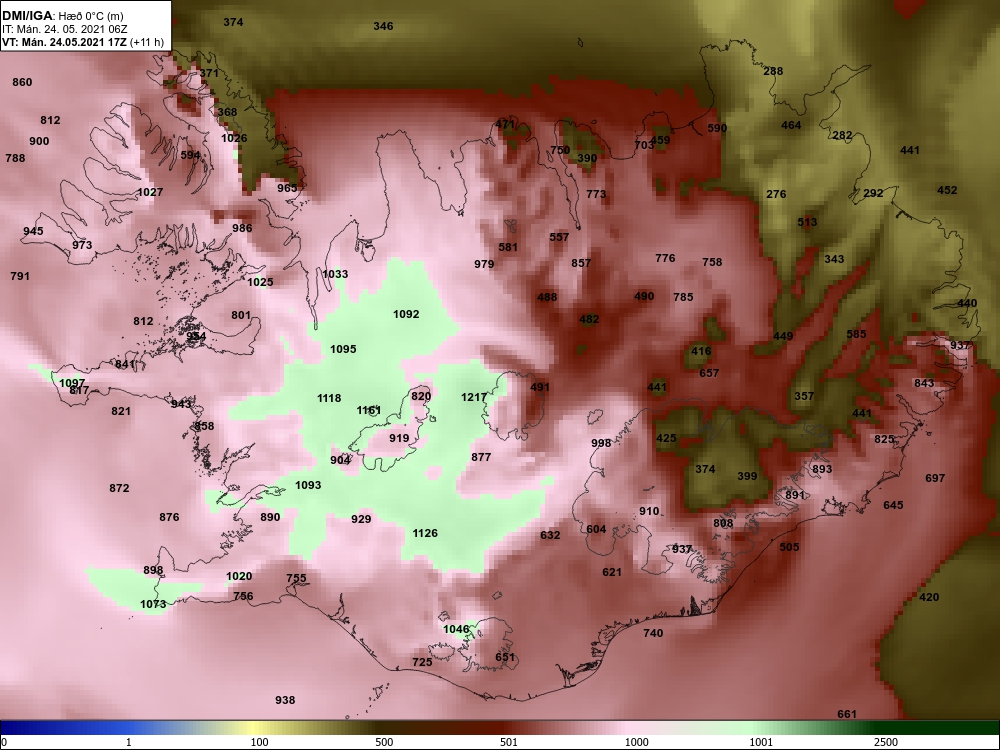Viewport: 1000px width, 750px height.
Task: Click the freezing level value 1093
Action: coord(308,485)
